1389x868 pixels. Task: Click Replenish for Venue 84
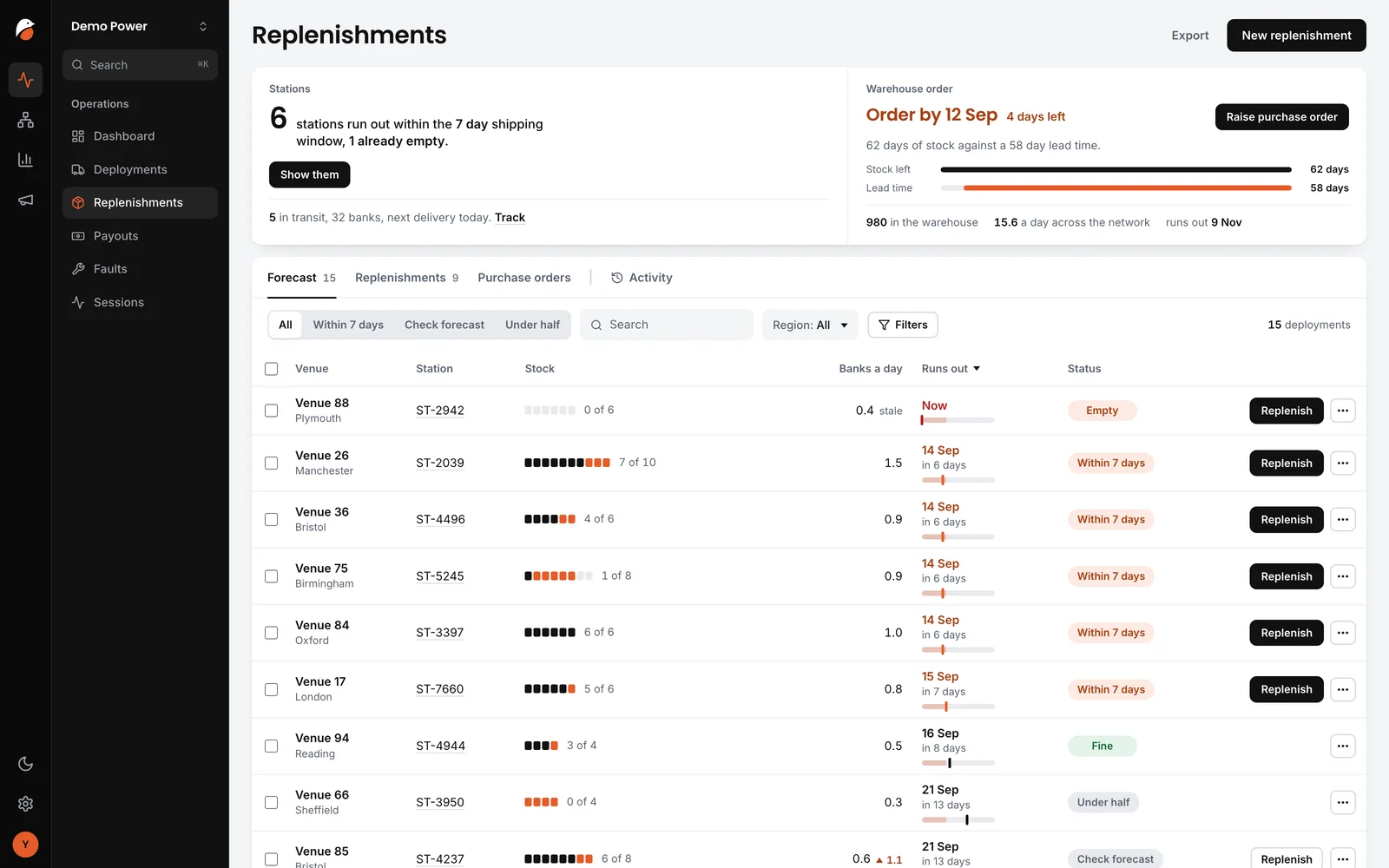pyautogui.click(x=1286, y=633)
